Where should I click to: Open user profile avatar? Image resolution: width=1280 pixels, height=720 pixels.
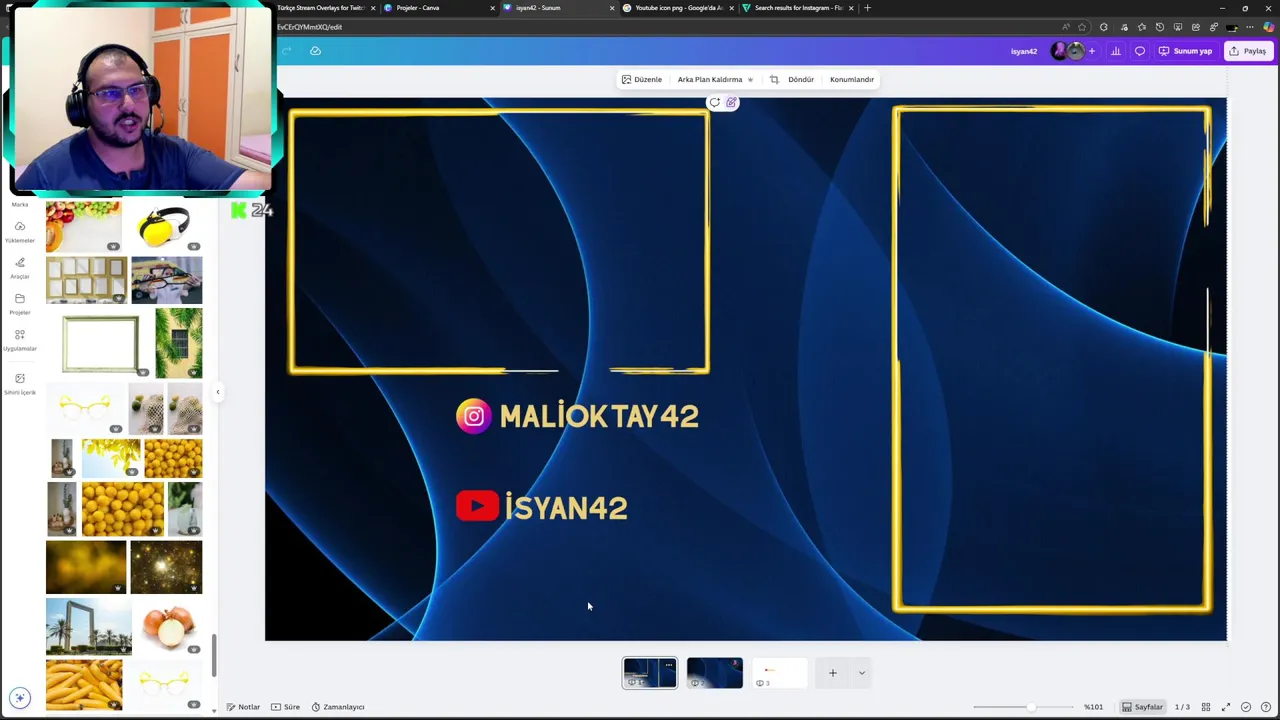1060,51
